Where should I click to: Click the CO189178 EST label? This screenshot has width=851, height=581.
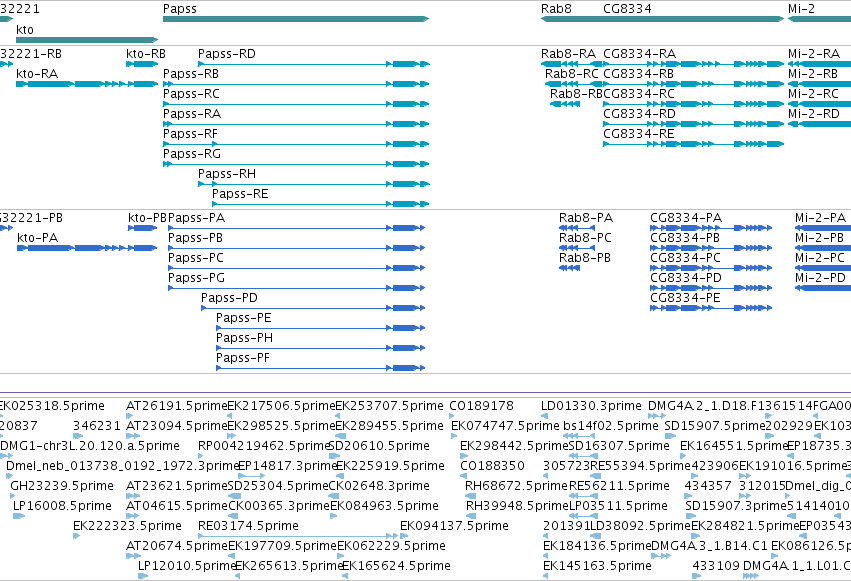pyautogui.click(x=481, y=406)
